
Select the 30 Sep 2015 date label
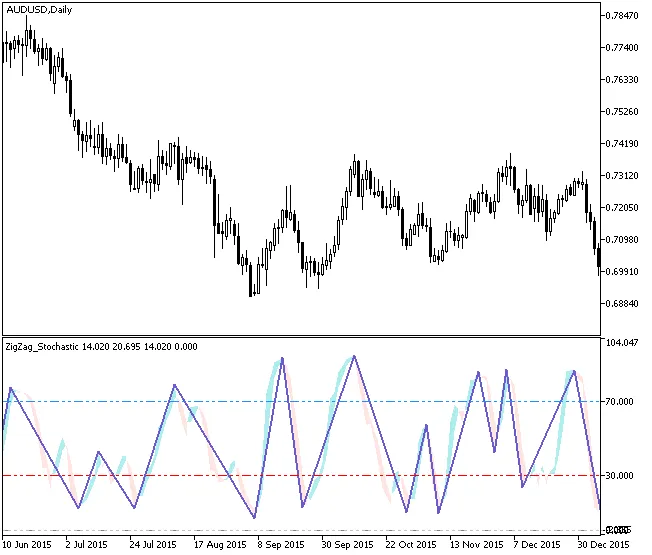pos(347,545)
